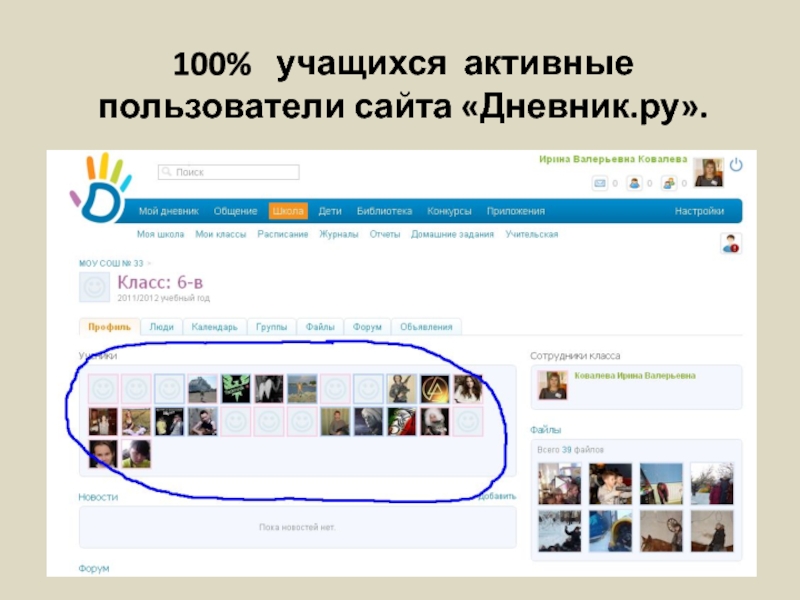Click the user profile avatar at top right

(x=708, y=172)
